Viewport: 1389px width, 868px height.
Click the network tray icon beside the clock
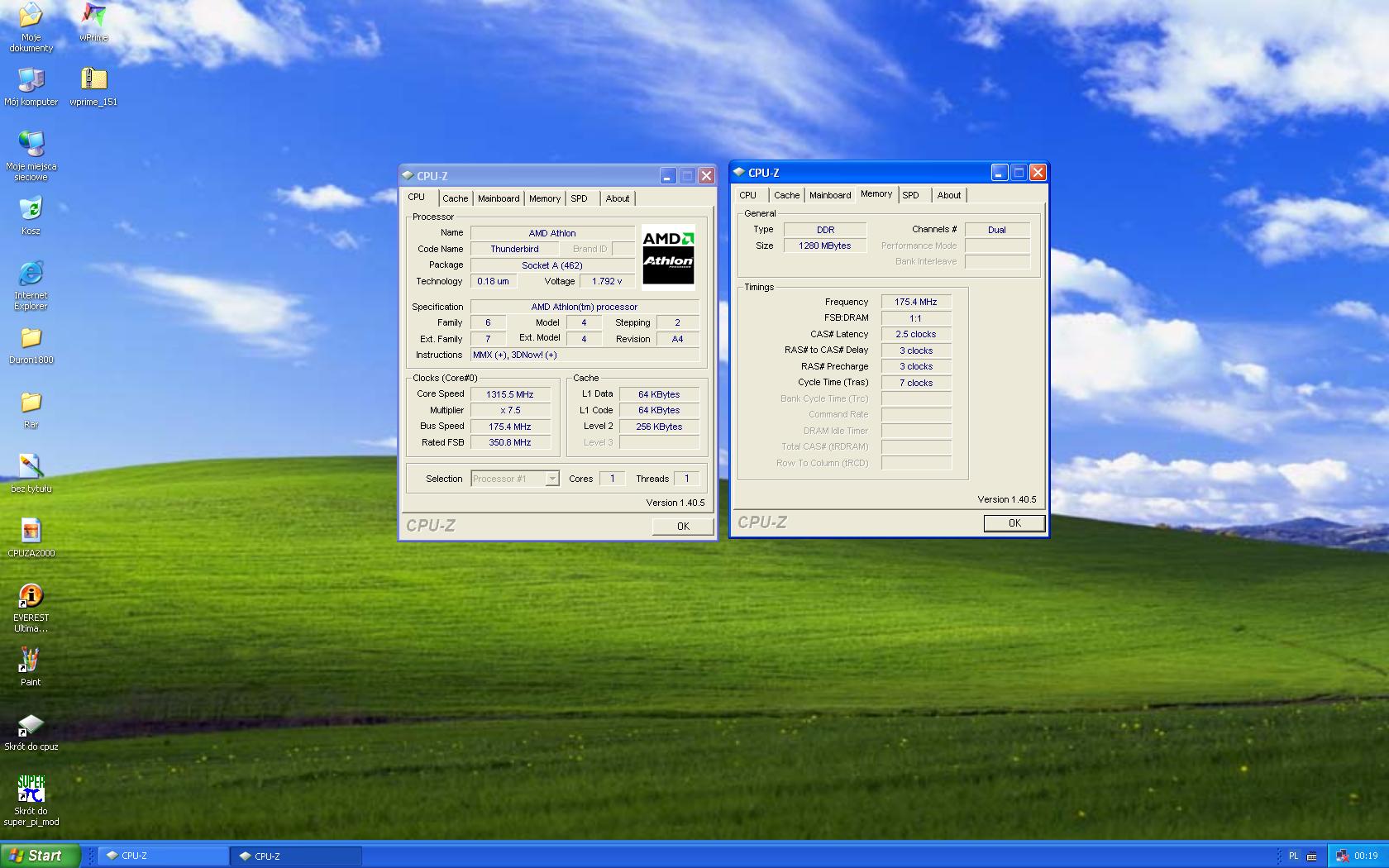point(1343,856)
